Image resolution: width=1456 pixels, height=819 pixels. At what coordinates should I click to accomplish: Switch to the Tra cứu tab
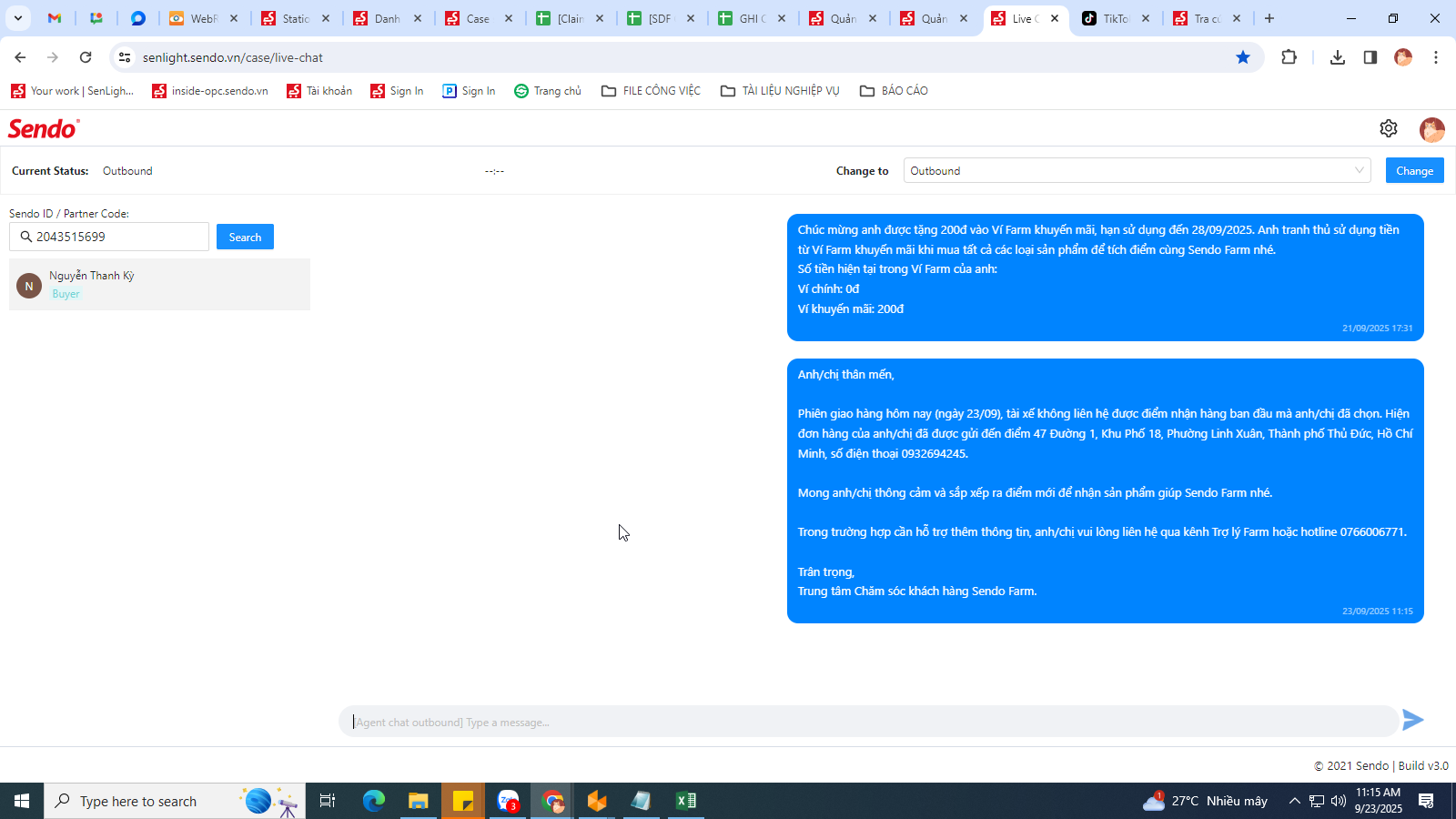tap(1207, 18)
